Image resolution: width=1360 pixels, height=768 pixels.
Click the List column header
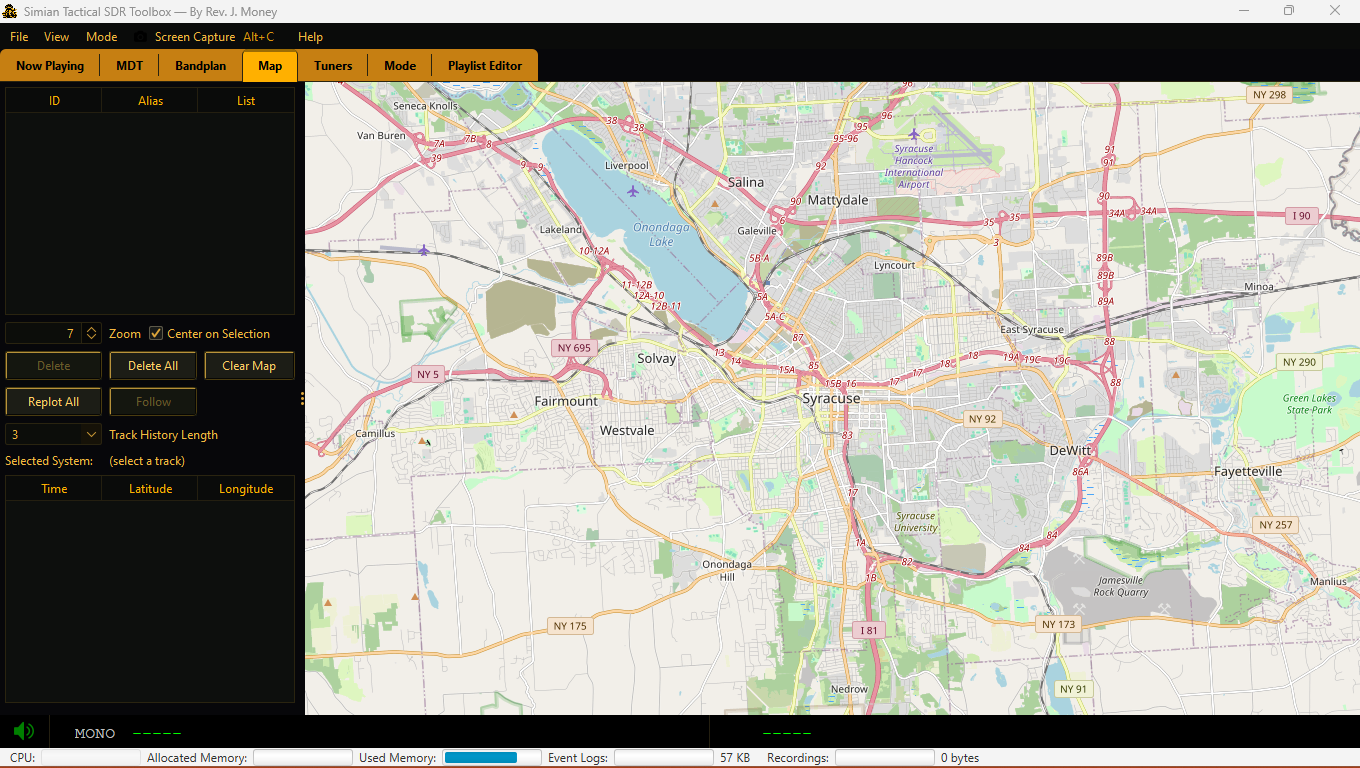pyautogui.click(x=246, y=100)
